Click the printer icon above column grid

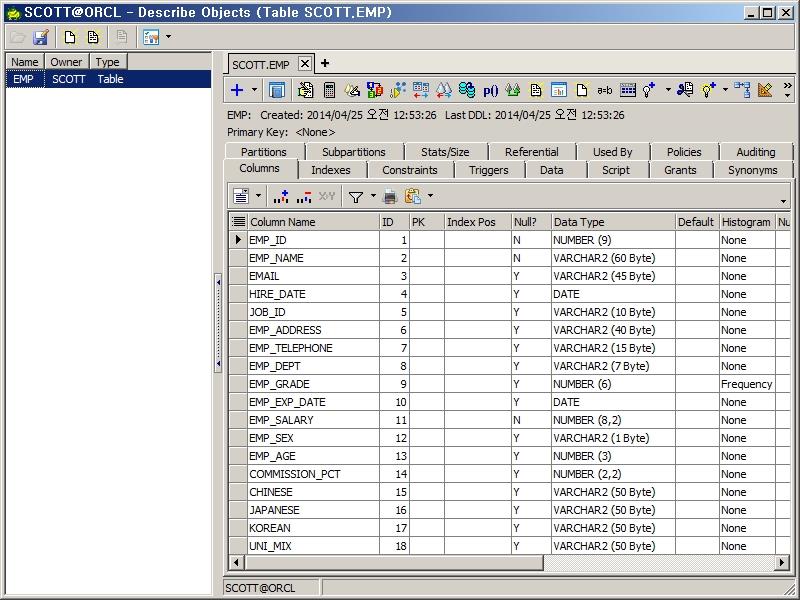390,197
